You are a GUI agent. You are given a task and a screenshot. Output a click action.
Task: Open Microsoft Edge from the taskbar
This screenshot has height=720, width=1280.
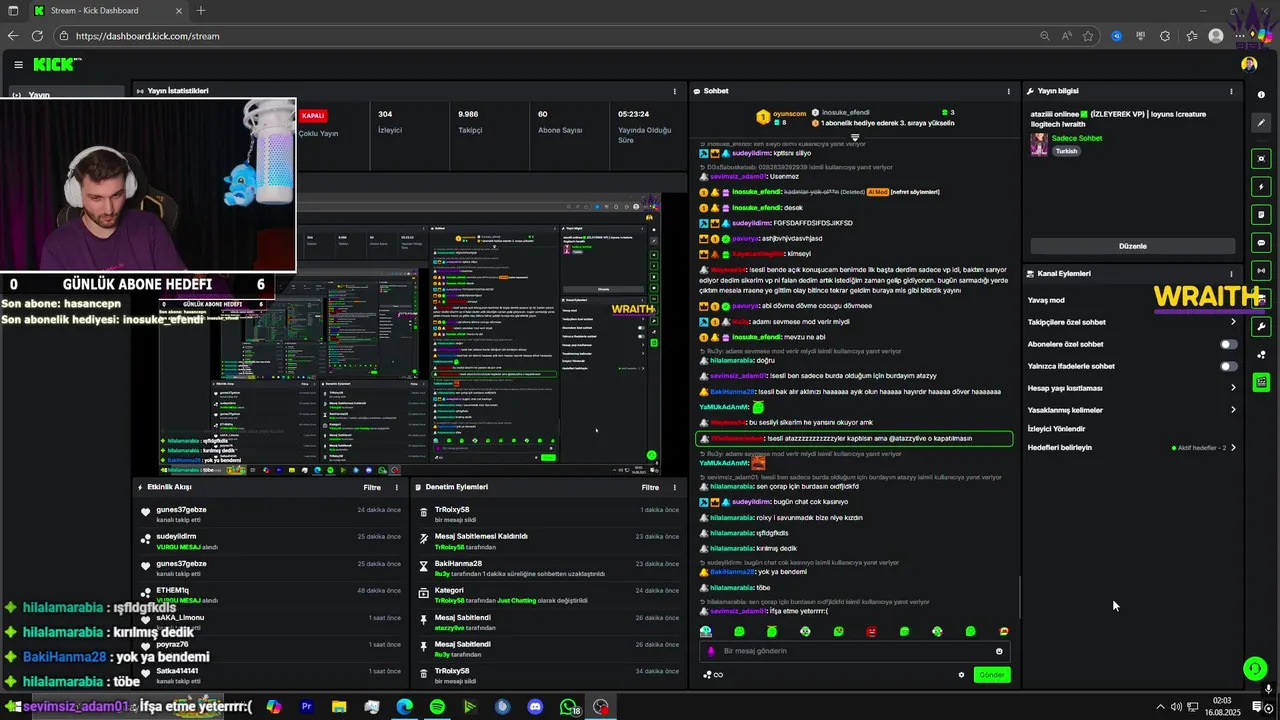tap(404, 707)
